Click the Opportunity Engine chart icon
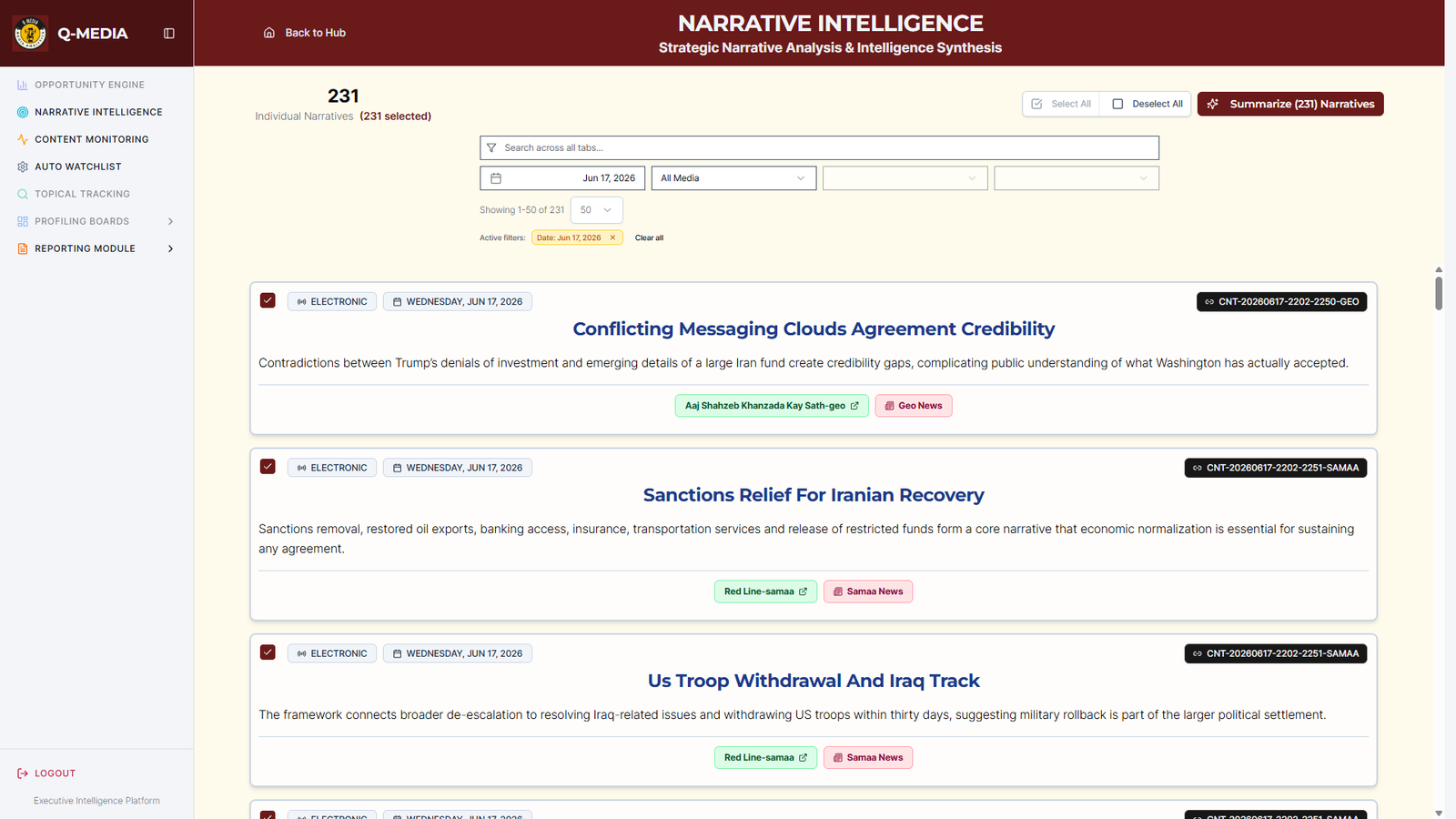This screenshot has height=819, width=1456. [23, 85]
